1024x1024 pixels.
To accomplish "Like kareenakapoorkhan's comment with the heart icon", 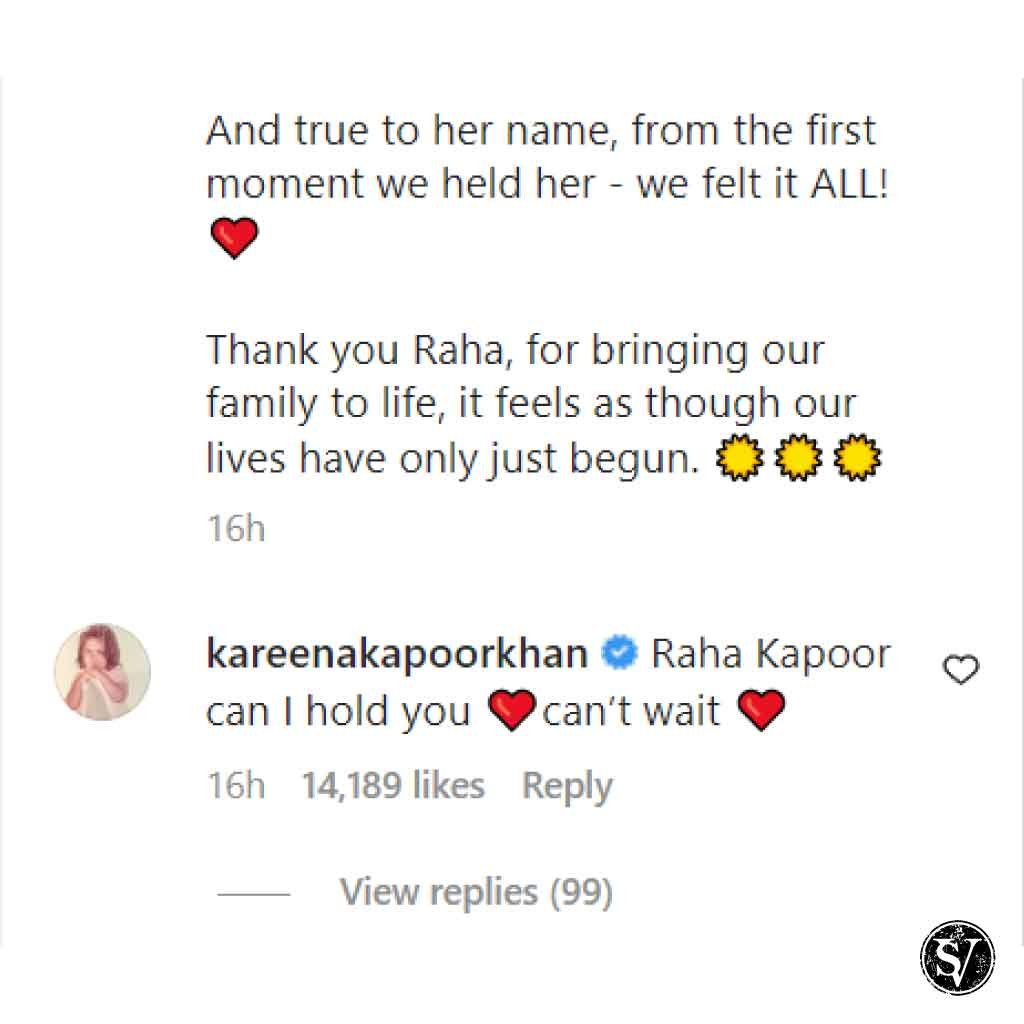I will pyautogui.click(x=961, y=669).
